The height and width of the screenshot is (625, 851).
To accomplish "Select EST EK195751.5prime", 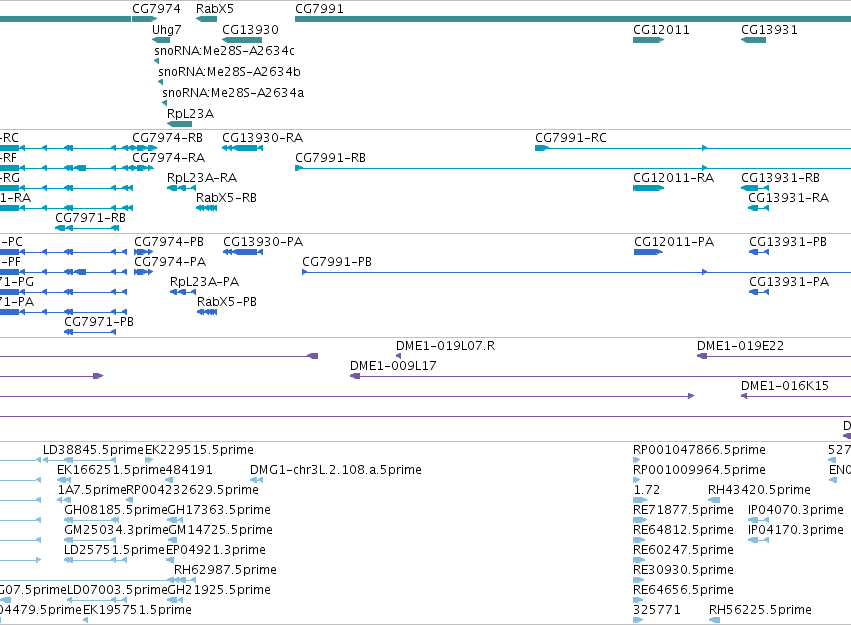I will pyautogui.click(x=137, y=610).
